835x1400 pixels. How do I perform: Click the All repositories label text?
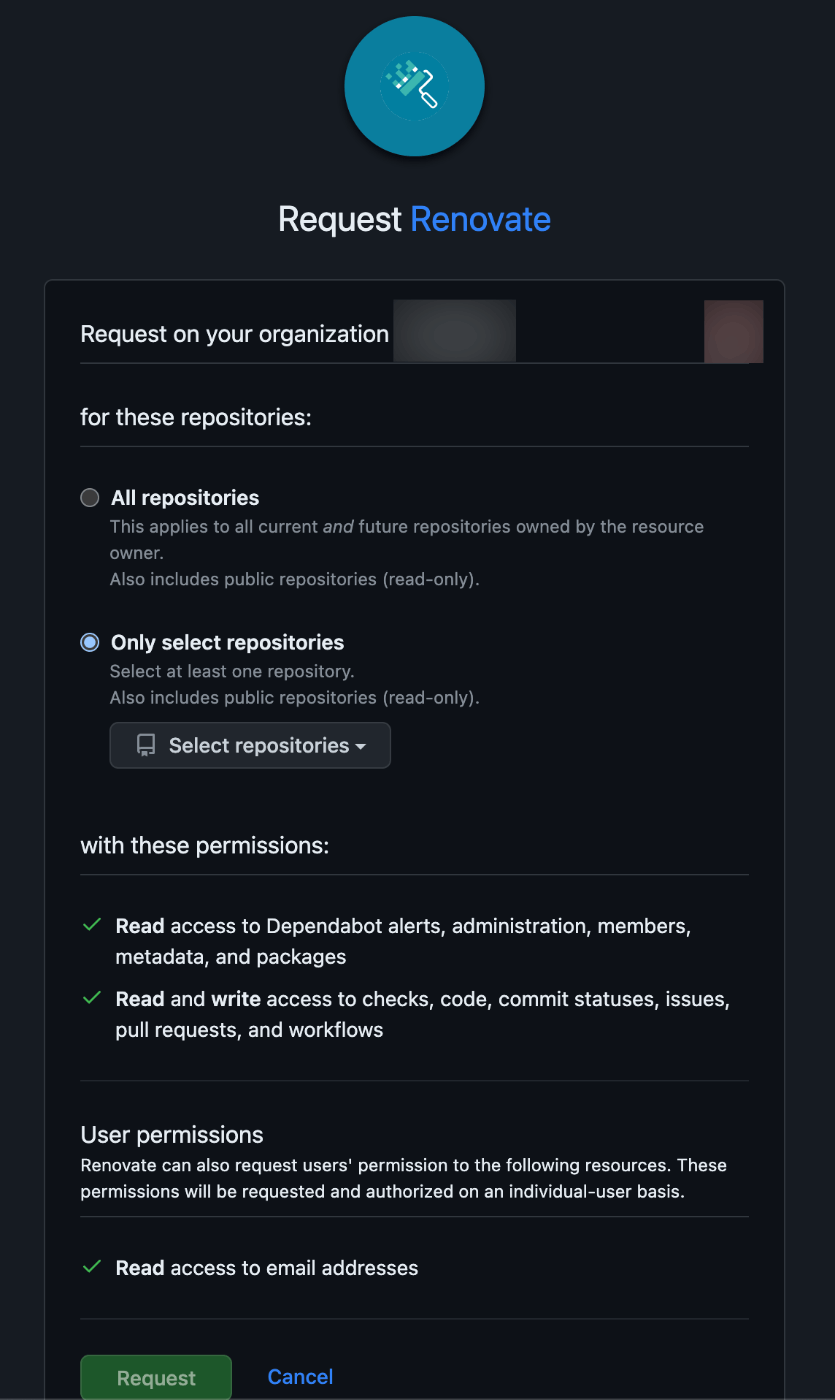(x=185, y=498)
